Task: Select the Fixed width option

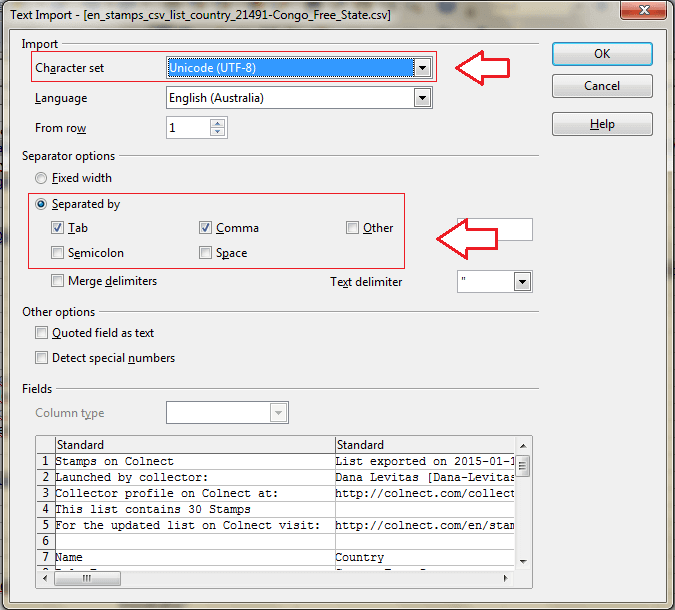Action: point(41,178)
